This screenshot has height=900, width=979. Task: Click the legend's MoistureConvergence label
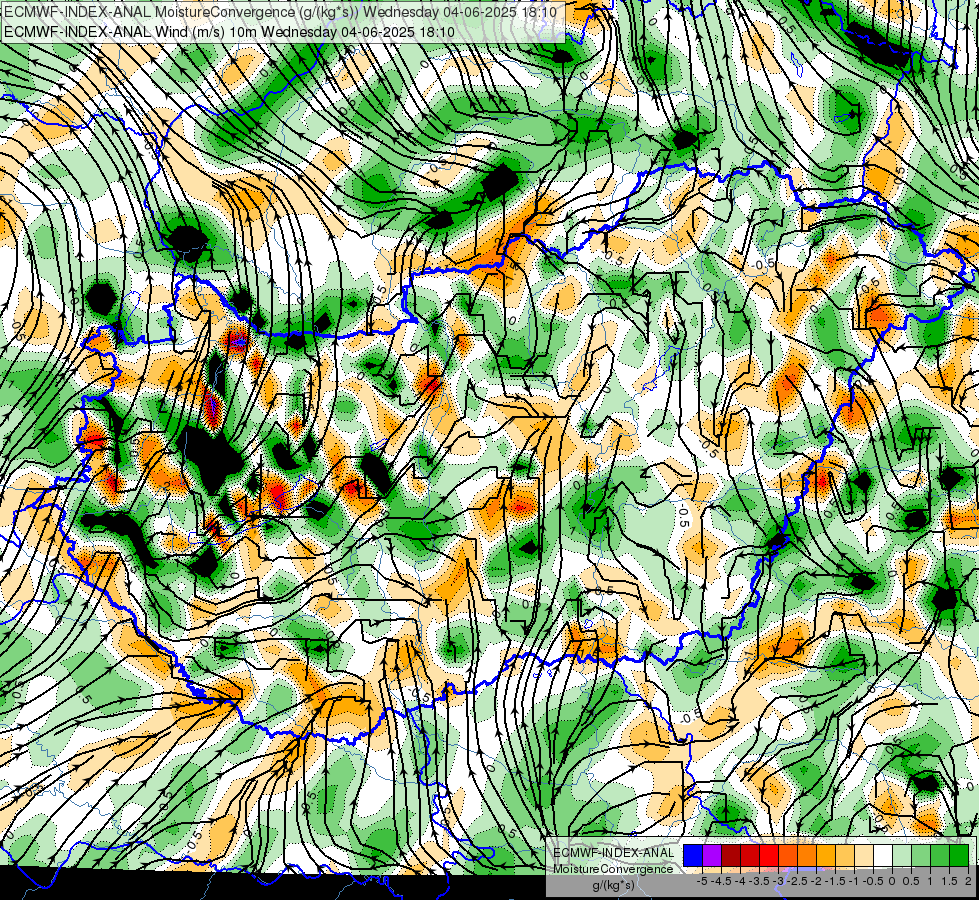[613, 869]
